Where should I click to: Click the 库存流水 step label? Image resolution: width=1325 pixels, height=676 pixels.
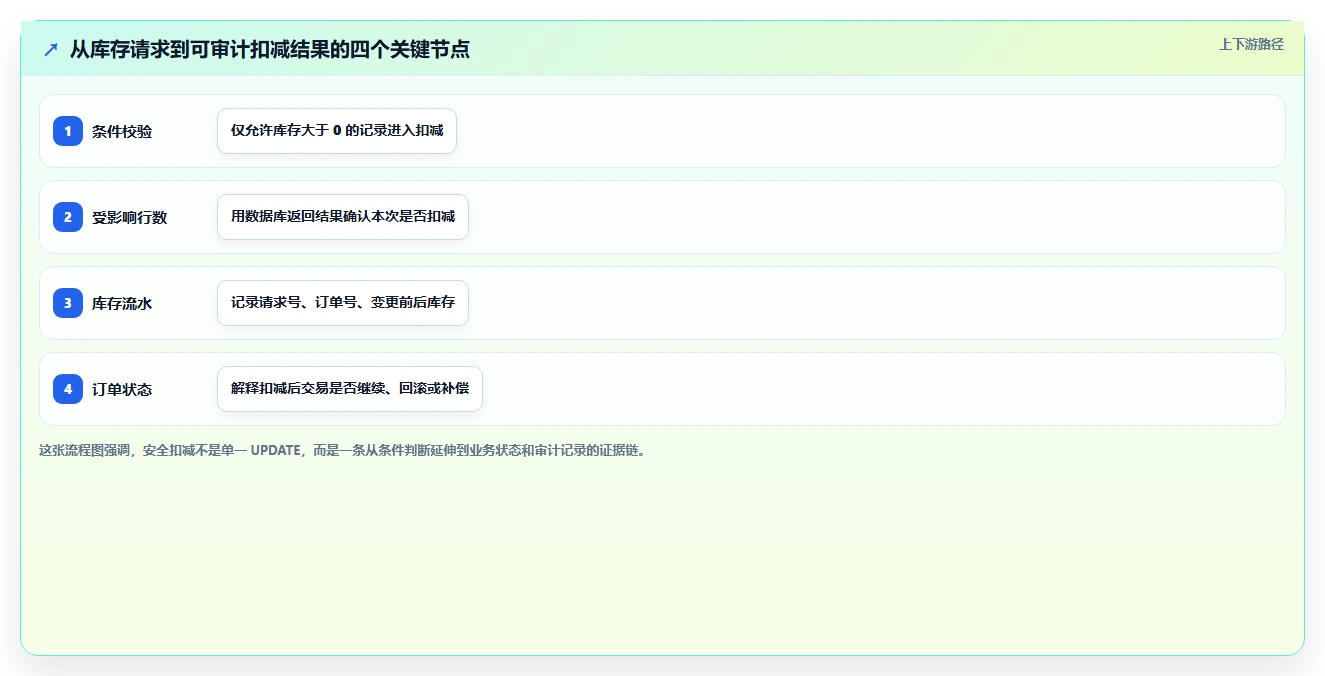click(x=122, y=303)
